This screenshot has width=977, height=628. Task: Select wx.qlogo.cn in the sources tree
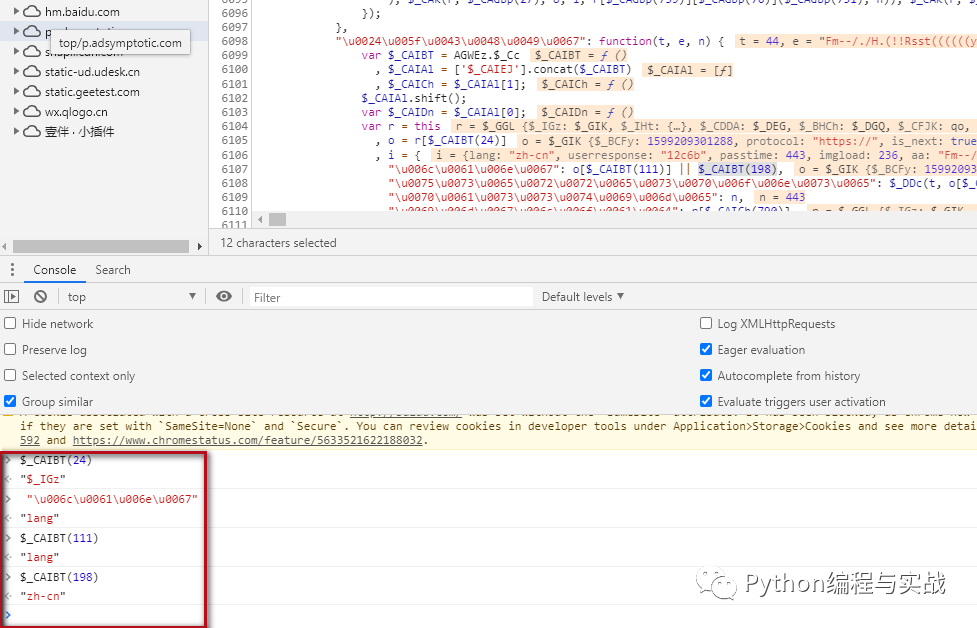(76, 112)
